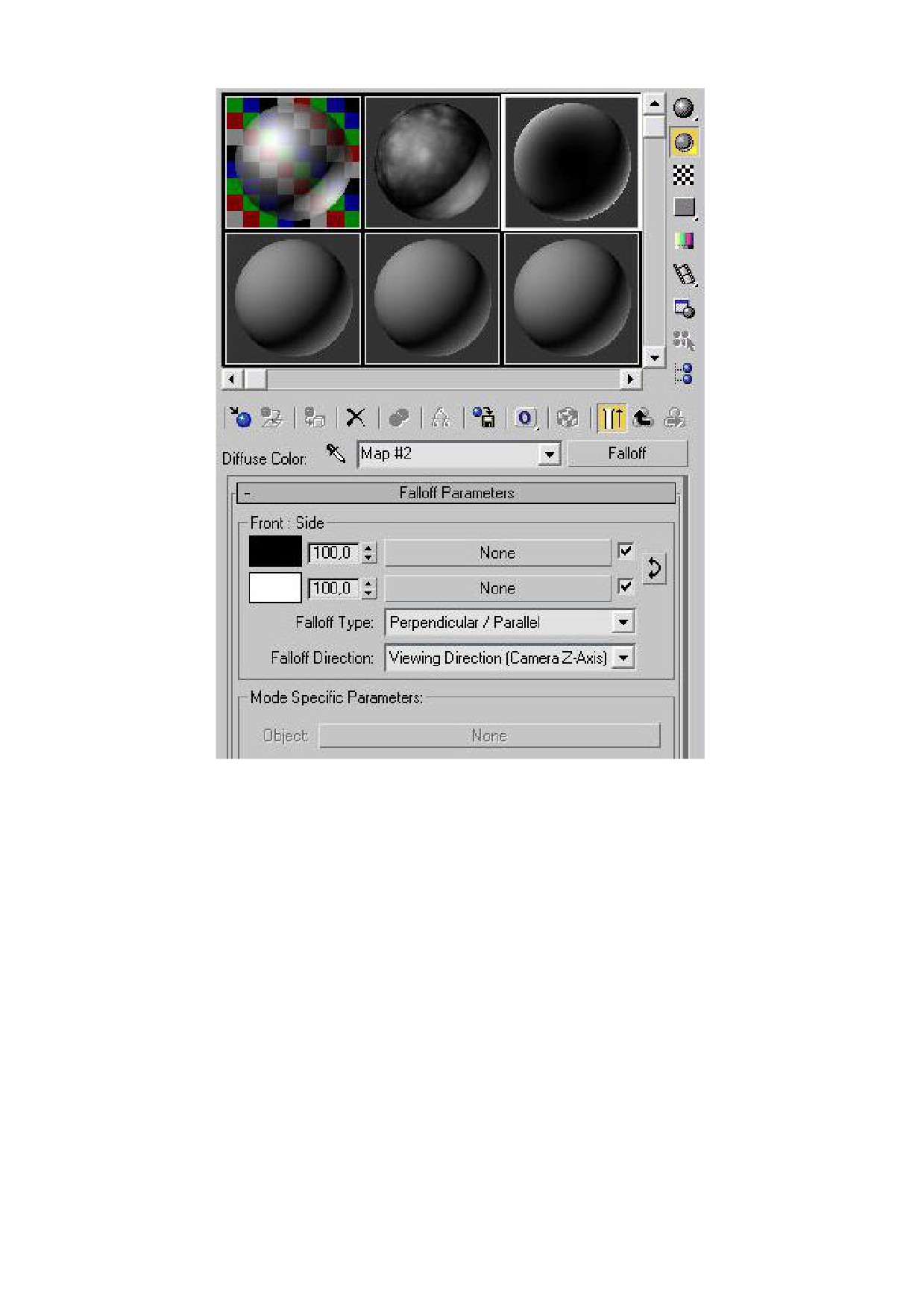The height and width of the screenshot is (1308, 924).
Task: Select the textured gray sphere sample slot
Action: [432, 162]
